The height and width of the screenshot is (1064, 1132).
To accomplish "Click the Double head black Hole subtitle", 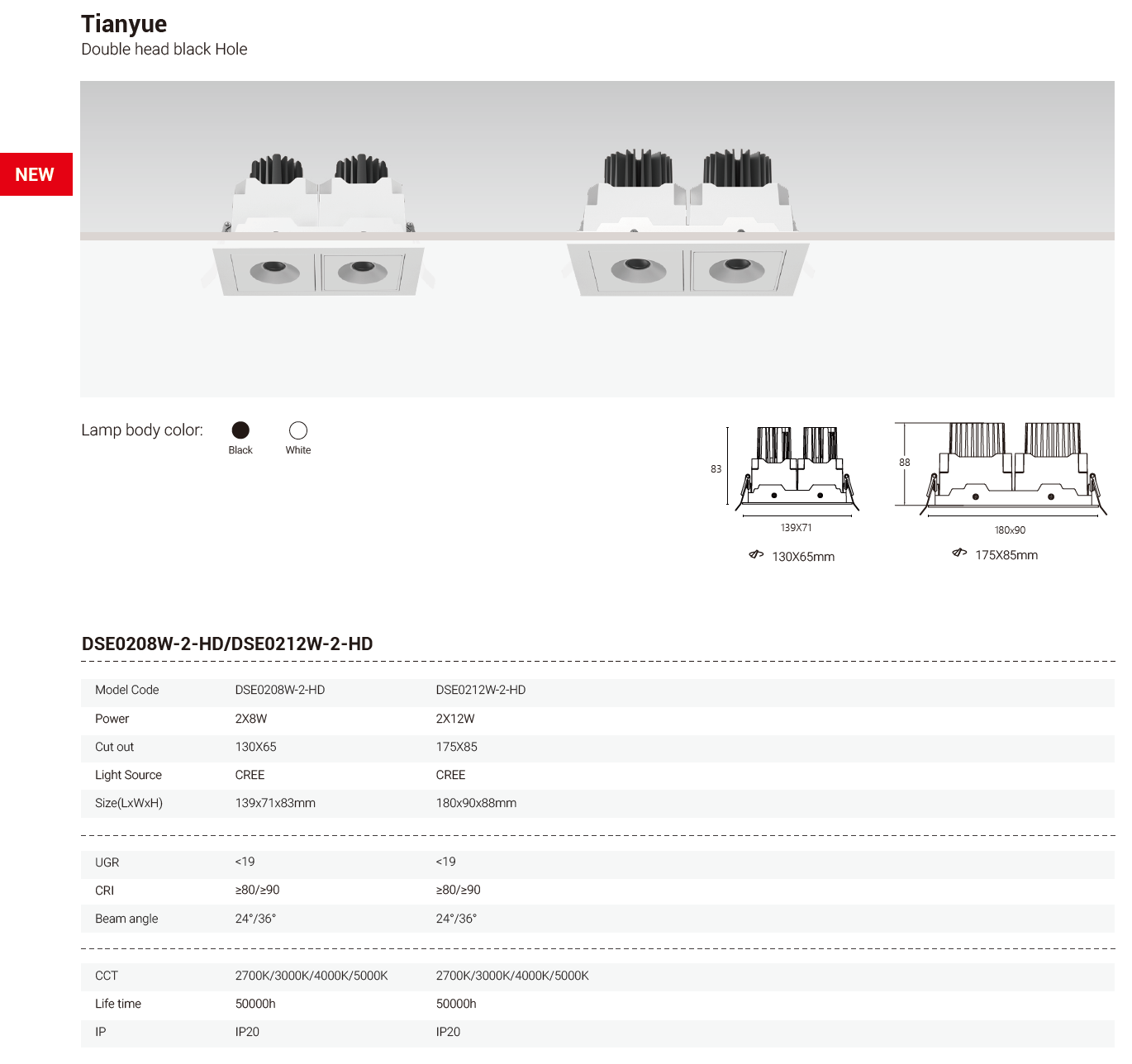I will click(x=164, y=50).
